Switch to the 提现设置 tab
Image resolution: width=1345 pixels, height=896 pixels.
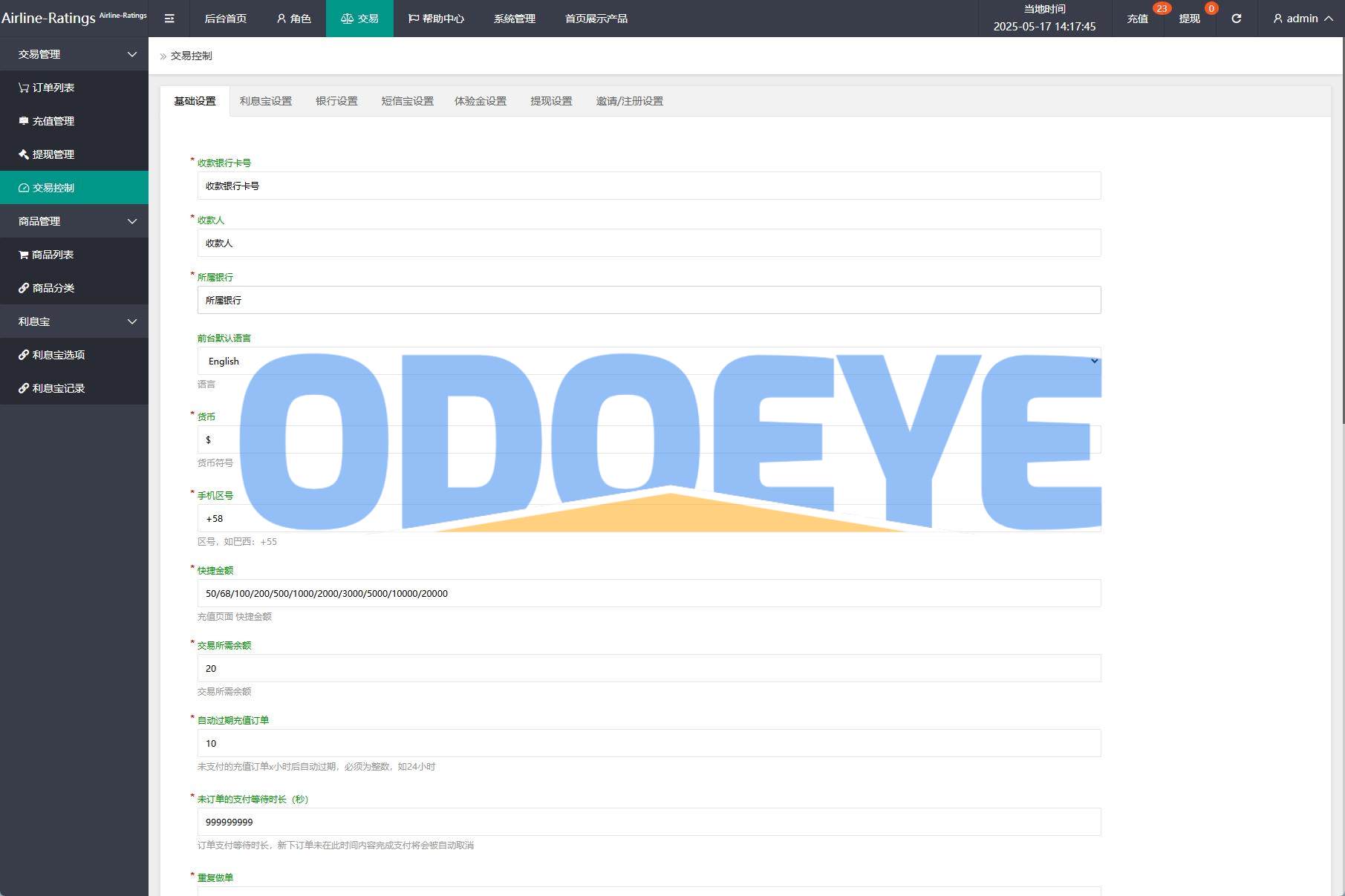click(x=551, y=101)
